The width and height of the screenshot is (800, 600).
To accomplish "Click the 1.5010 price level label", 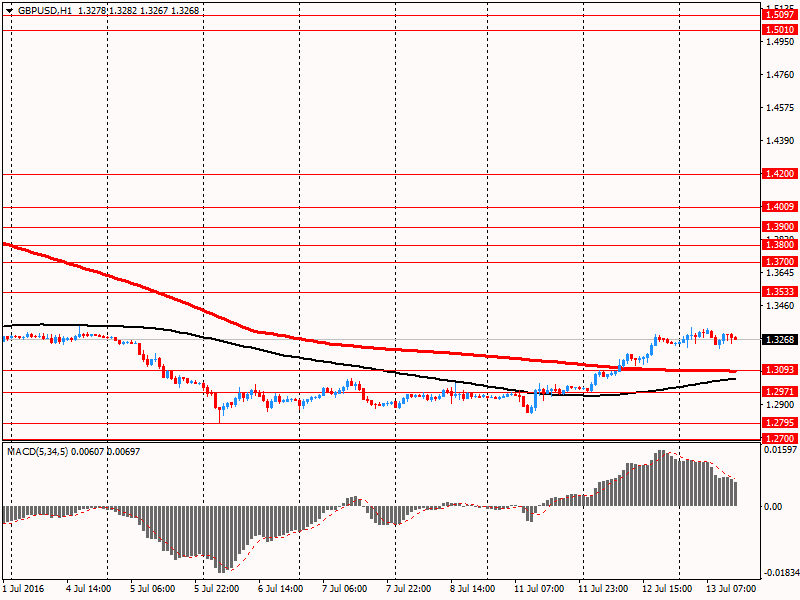I will coord(780,30).
